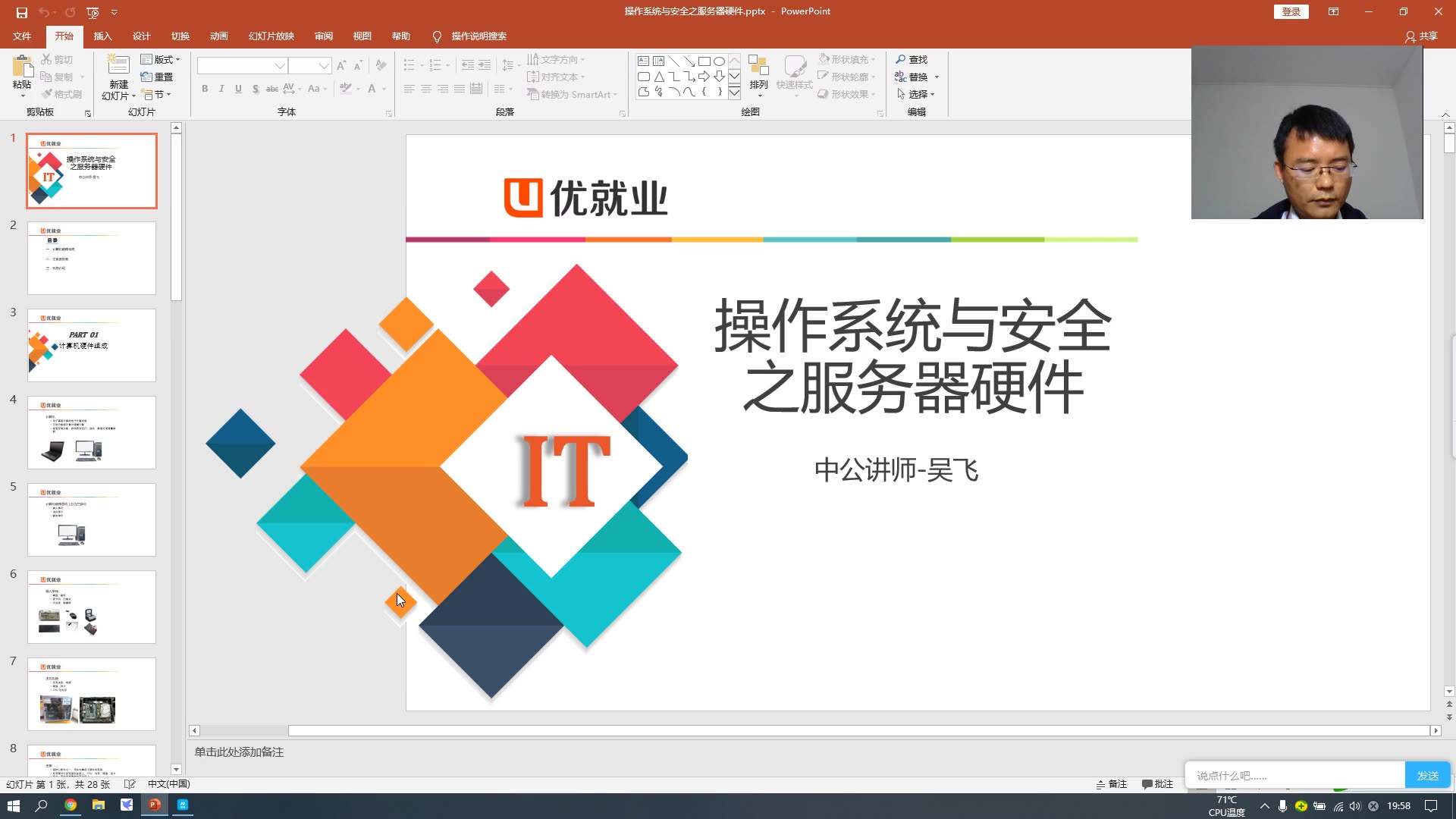The width and height of the screenshot is (1456, 819).
Task: Select the oval shape tool
Action: click(719, 60)
